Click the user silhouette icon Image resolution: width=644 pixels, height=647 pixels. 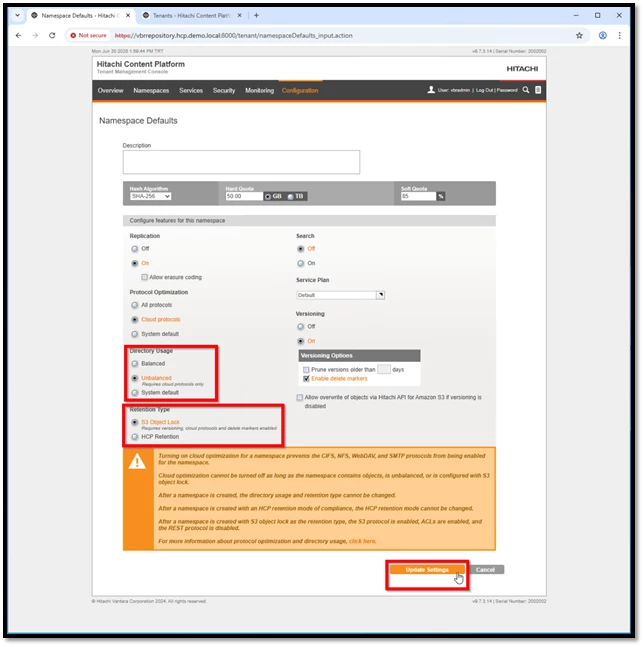431,90
